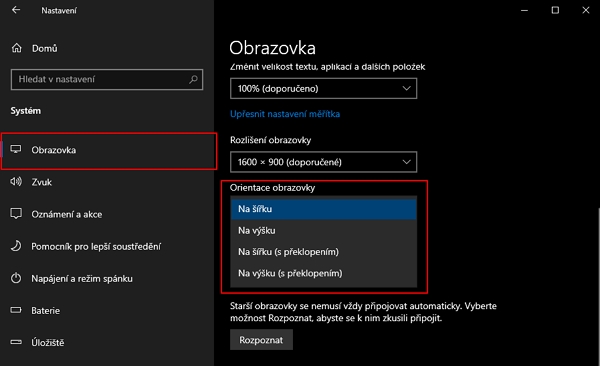
Task: Open Obrazovka in the sidebar
Action: point(109,150)
